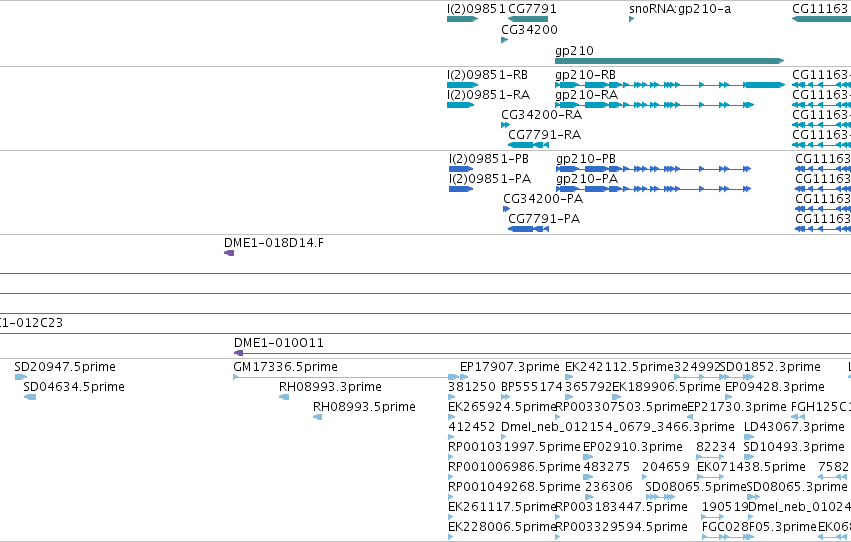Image resolution: width=851 pixels, height=542 pixels.
Task: Click the LD43067.3prime feature arrow
Action: pyautogui.click(x=749, y=437)
